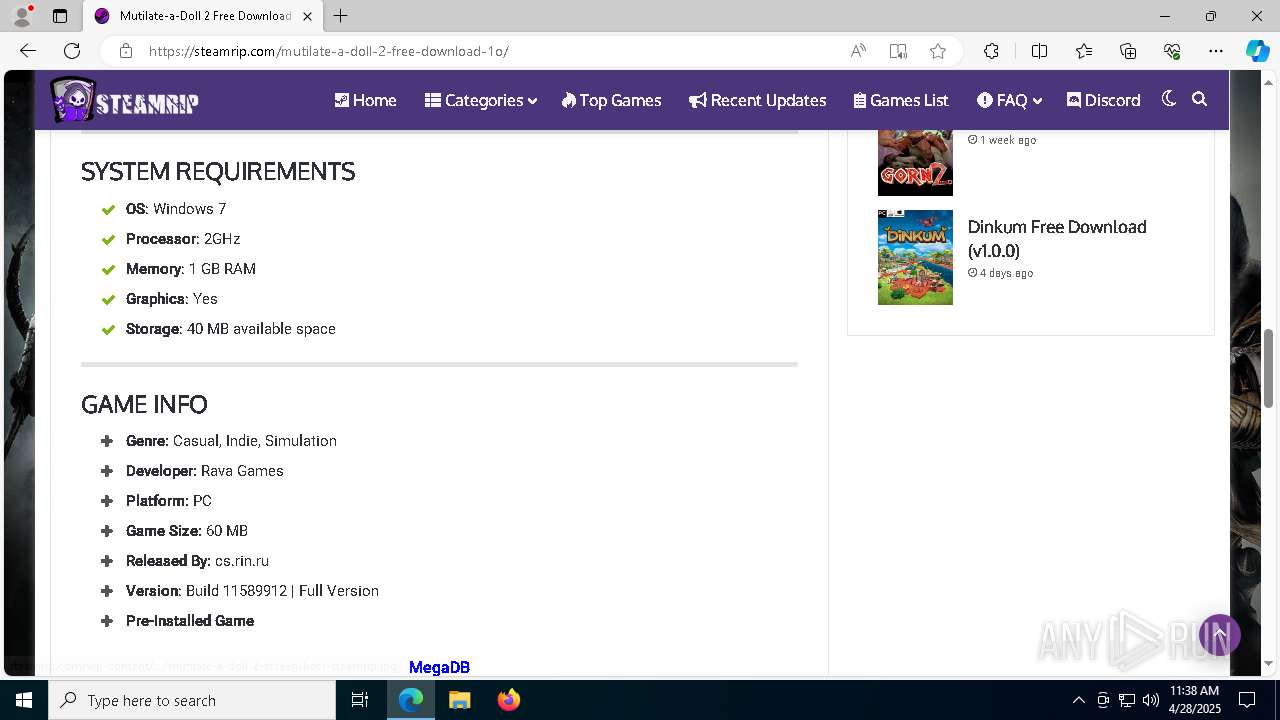This screenshot has width=1280, height=720.
Task: Open Dinkum Free Download link
Action: pyautogui.click(x=1057, y=239)
